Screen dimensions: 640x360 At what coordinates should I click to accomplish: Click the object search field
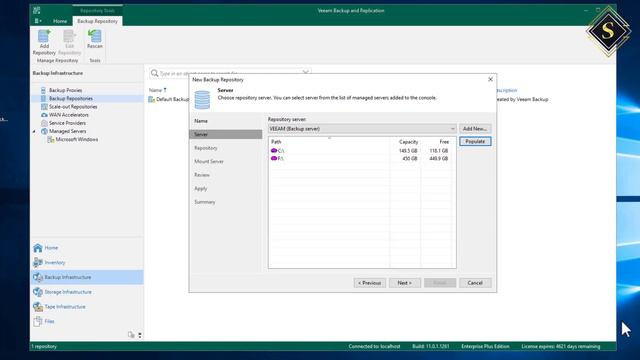coord(230,73)
